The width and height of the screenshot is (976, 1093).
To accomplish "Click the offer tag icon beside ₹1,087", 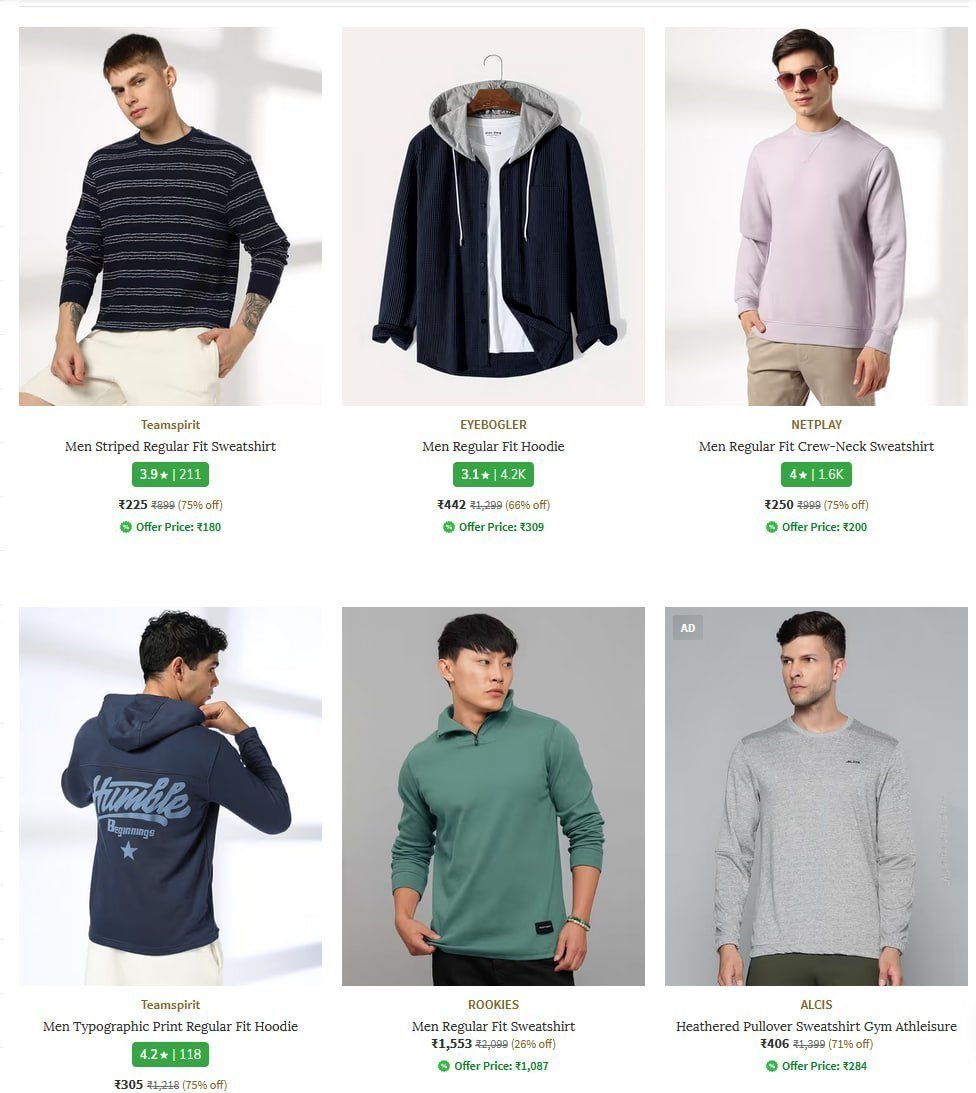I will (444, 1066).
